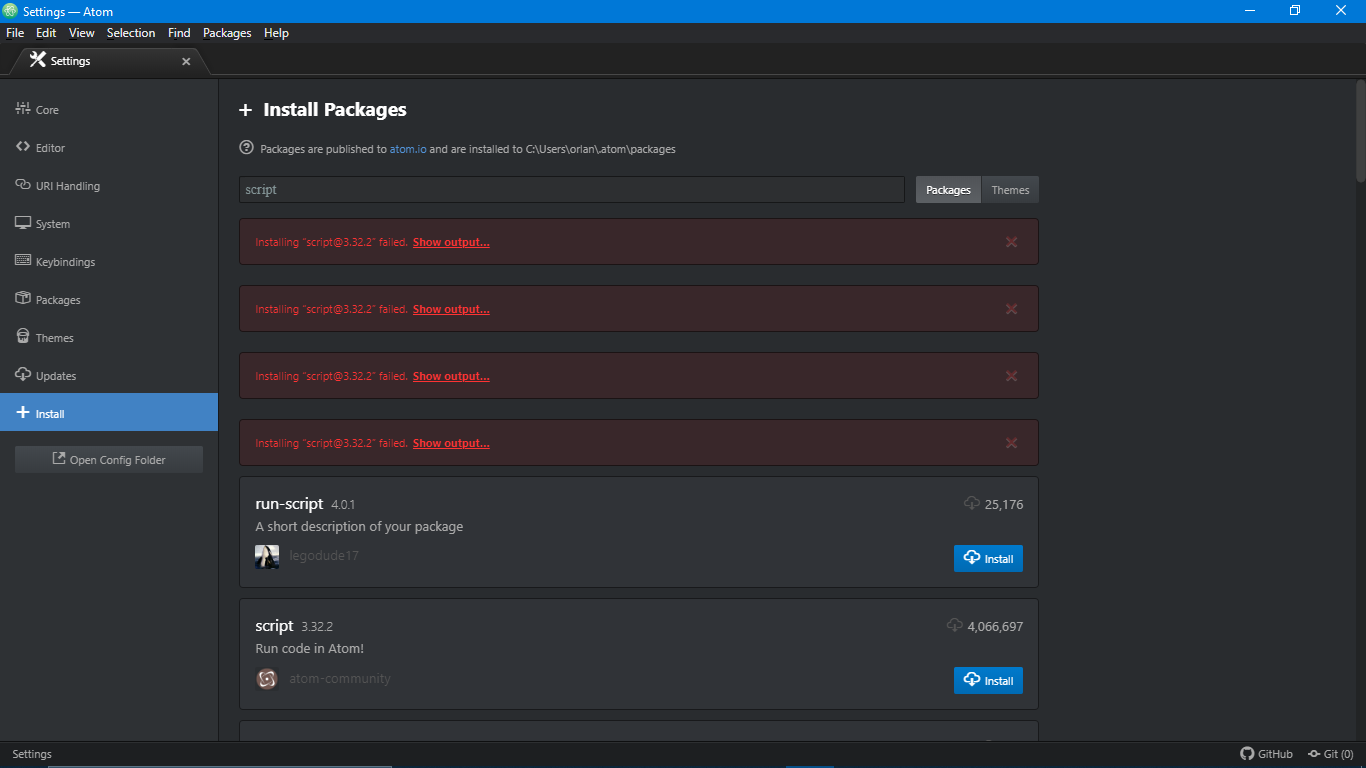Viewport: 1366px width, 768px height.
Task: Open the Git (0) status bar item
Action: coord(1330,754)
